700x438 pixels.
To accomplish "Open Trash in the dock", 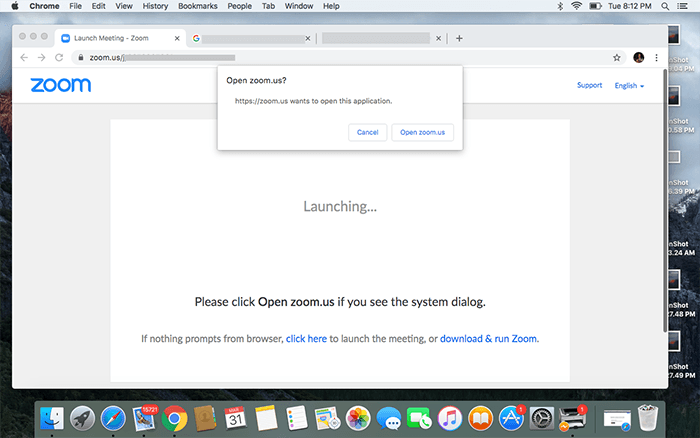I will [648, 418].
